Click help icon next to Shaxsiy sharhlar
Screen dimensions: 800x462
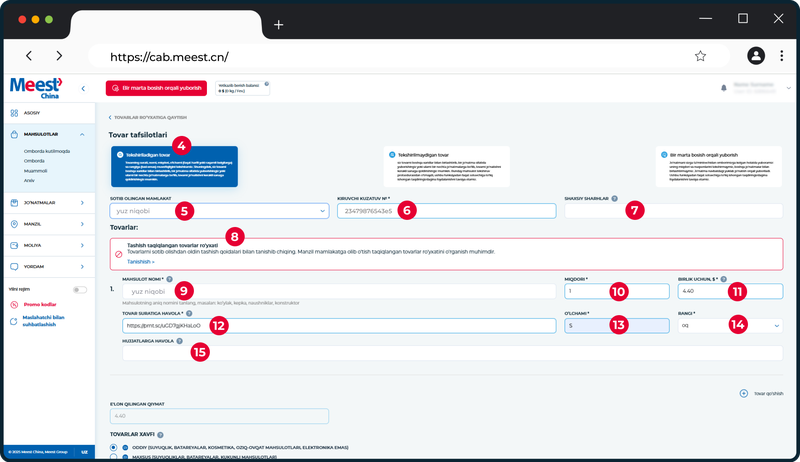point(614,198)
